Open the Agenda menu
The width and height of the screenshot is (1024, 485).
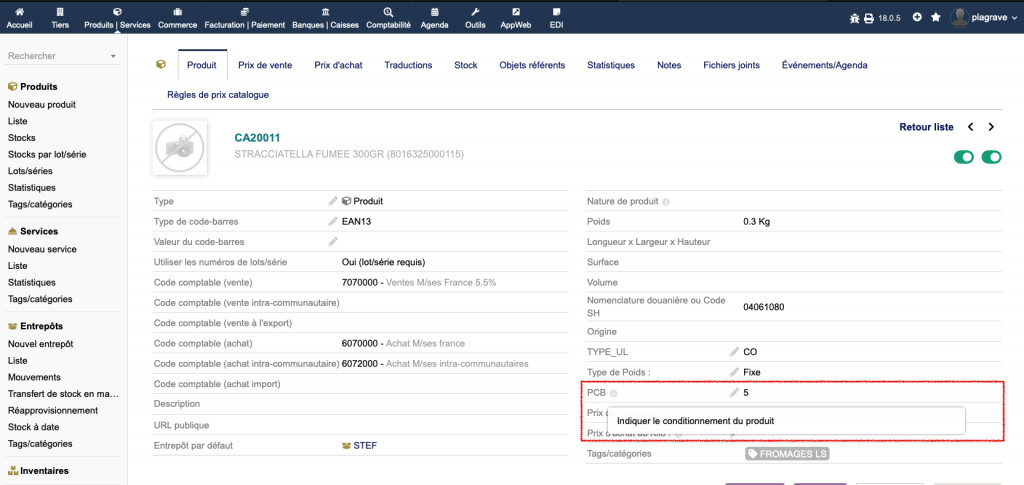pos(434,18)
